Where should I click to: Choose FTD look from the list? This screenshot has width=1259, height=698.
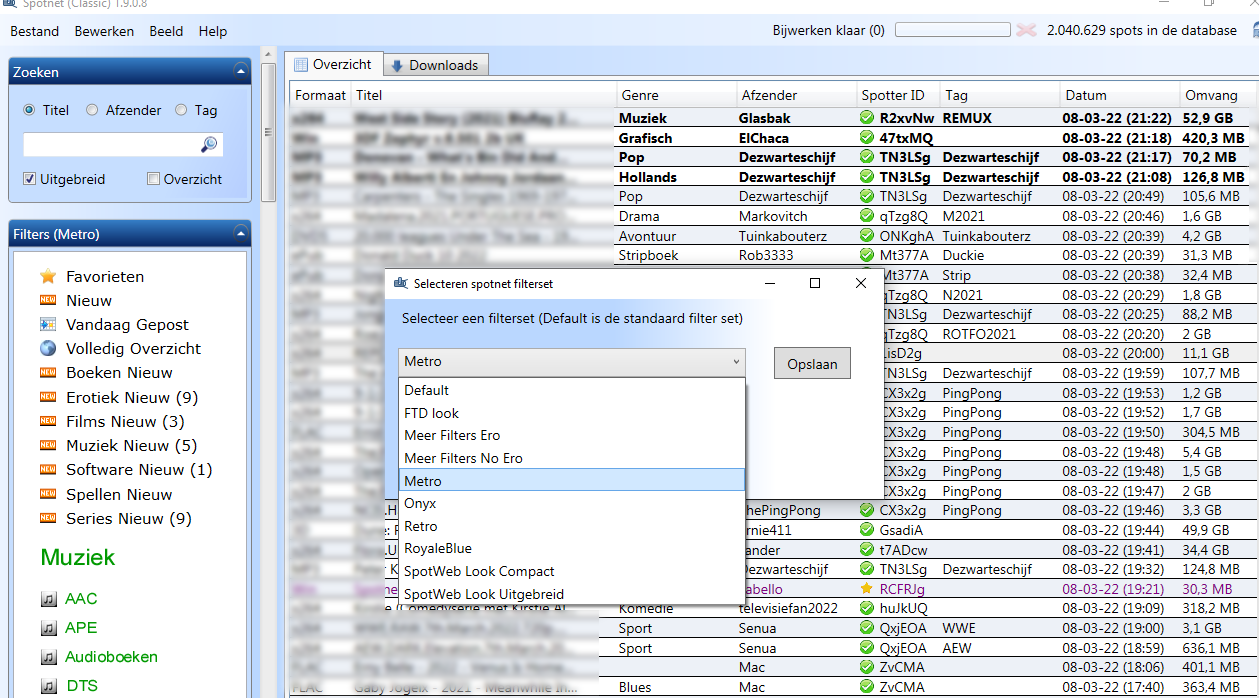point(572,413)
